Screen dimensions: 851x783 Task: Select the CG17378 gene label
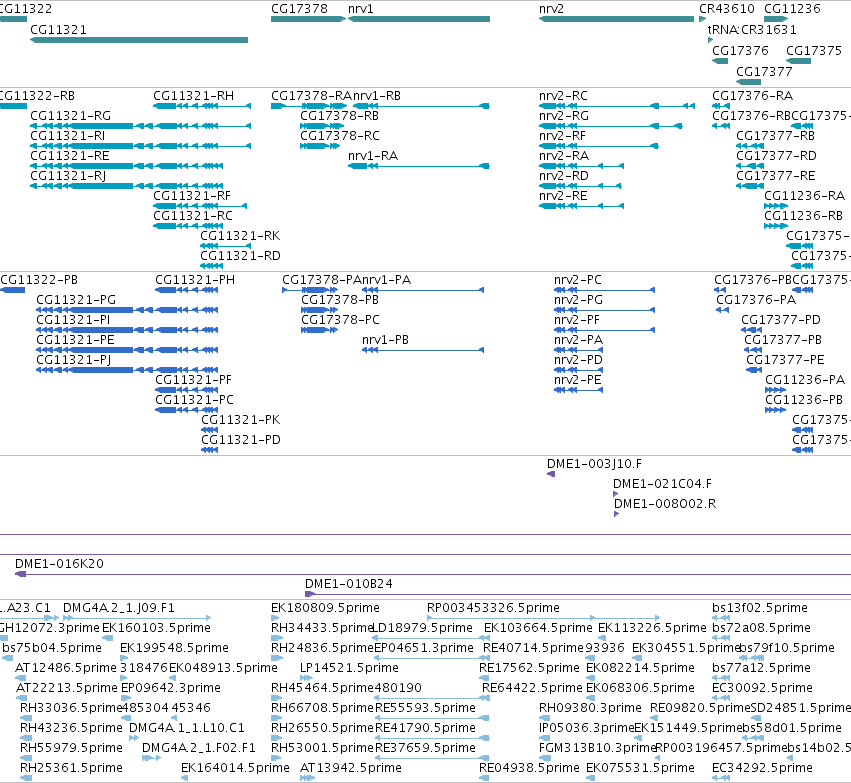(300, 9)
